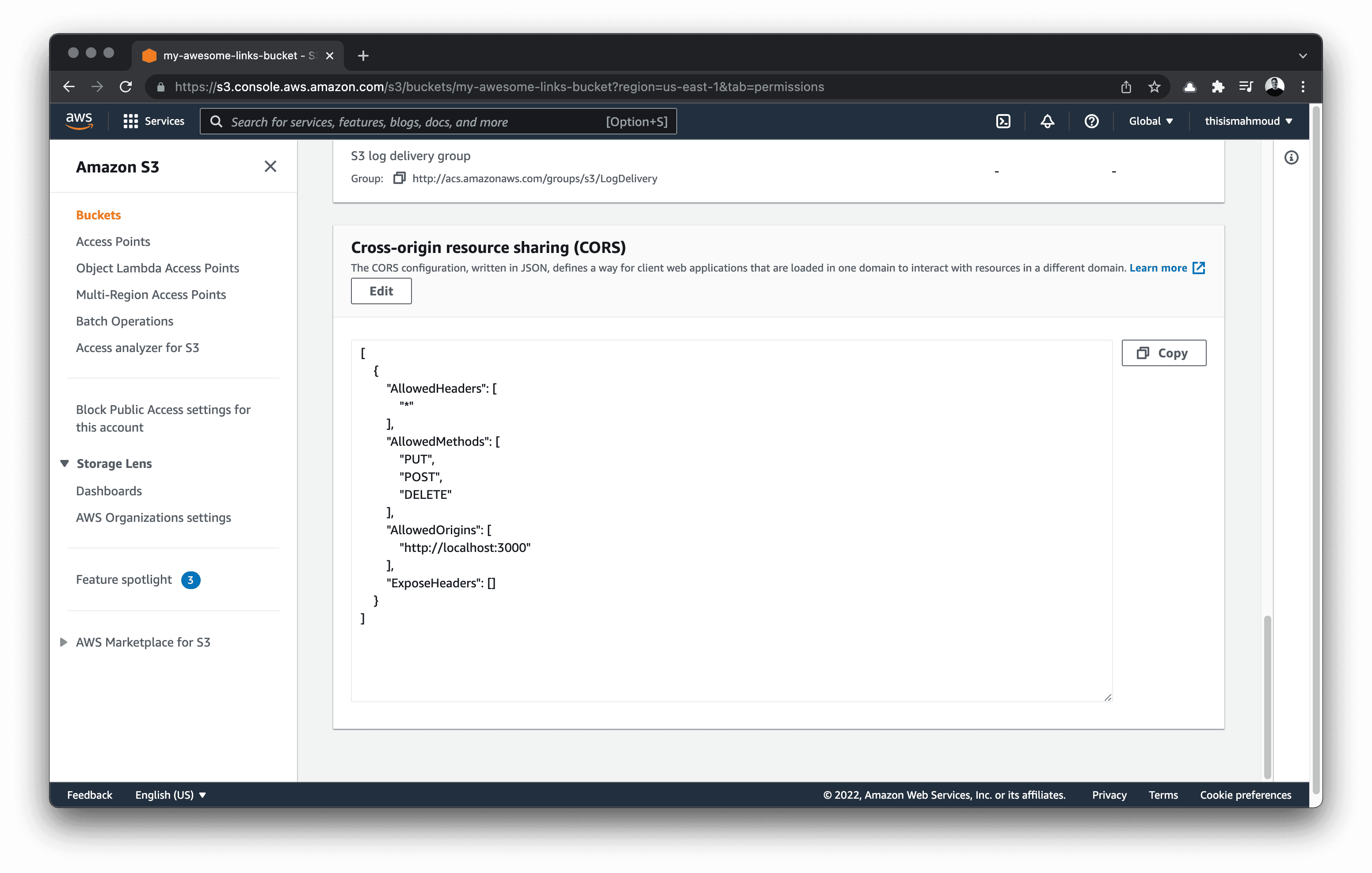Open the notifications bell
1372x873 pixels.
(x=1047, y=121)
